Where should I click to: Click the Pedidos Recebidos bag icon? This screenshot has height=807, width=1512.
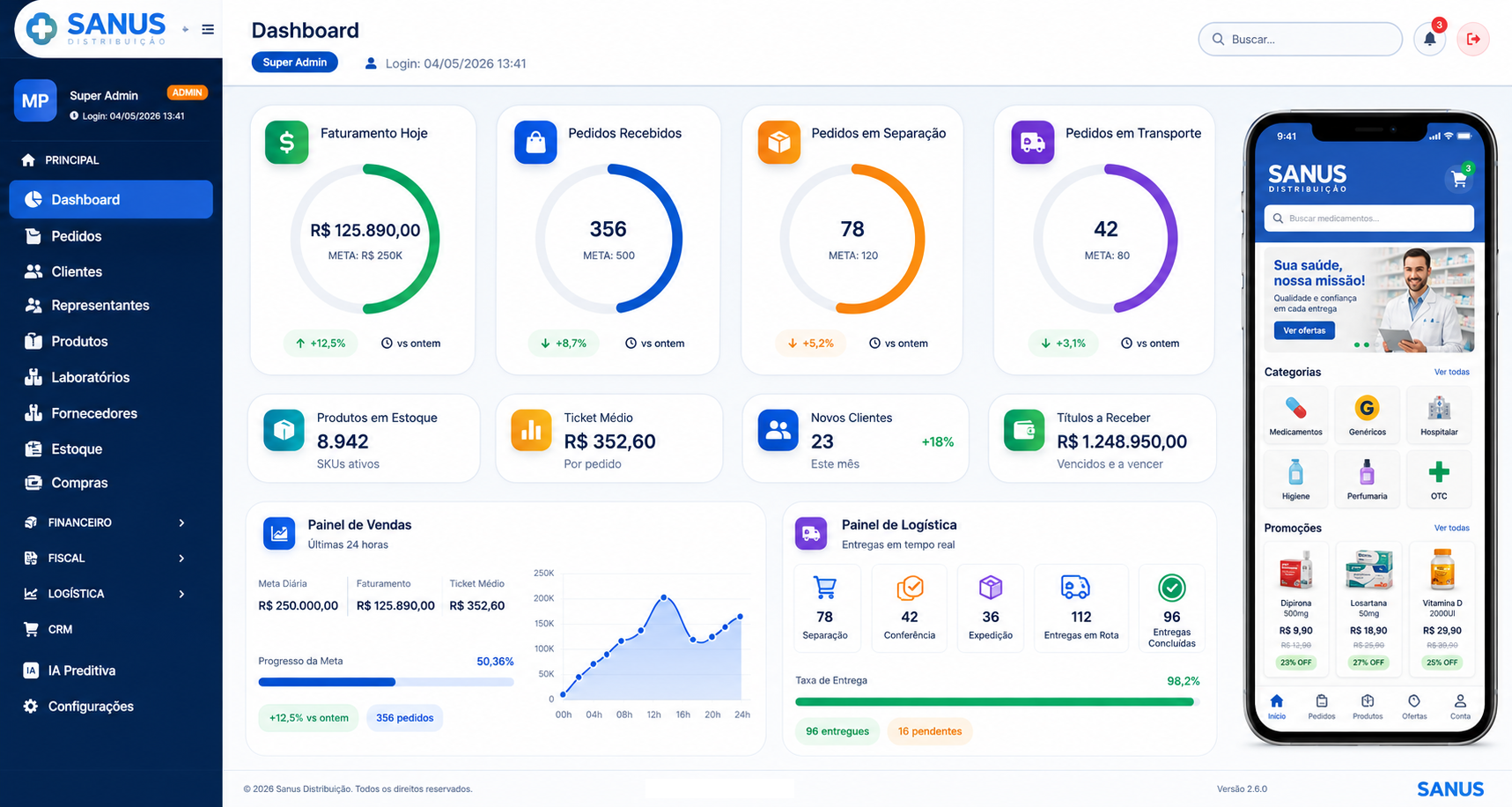(535, 143)
